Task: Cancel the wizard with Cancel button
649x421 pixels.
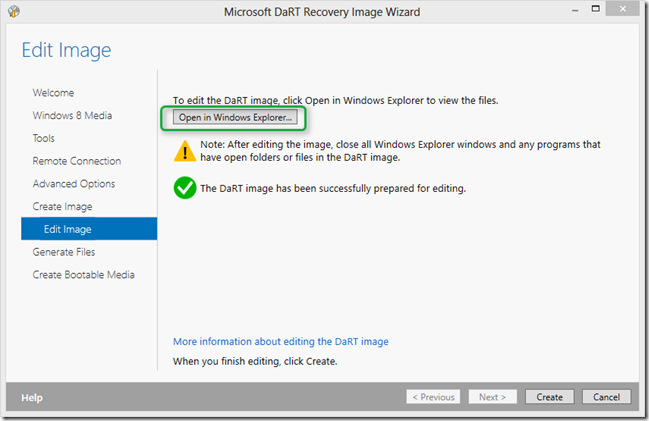Action: pos(606,397)
